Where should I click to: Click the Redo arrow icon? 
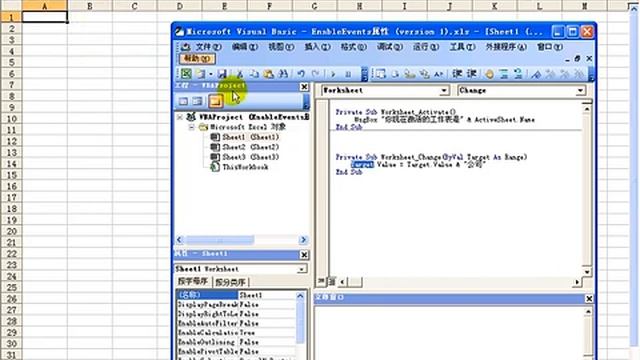pyautogui.click(x=316, y=74)
